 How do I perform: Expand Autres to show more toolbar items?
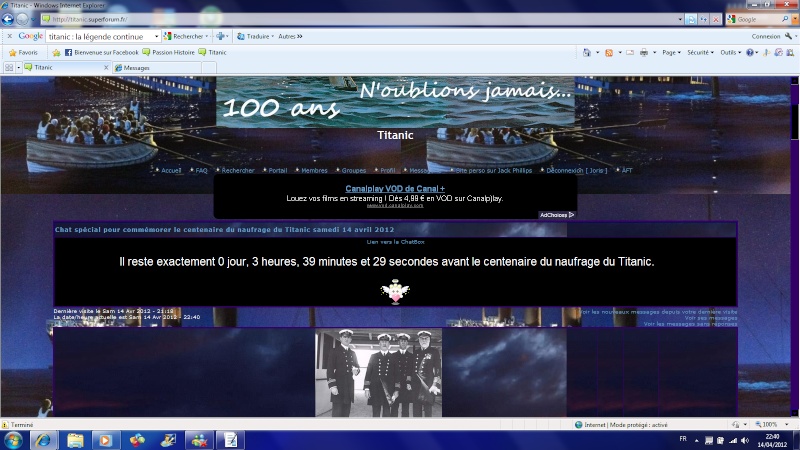coord(290,36)
